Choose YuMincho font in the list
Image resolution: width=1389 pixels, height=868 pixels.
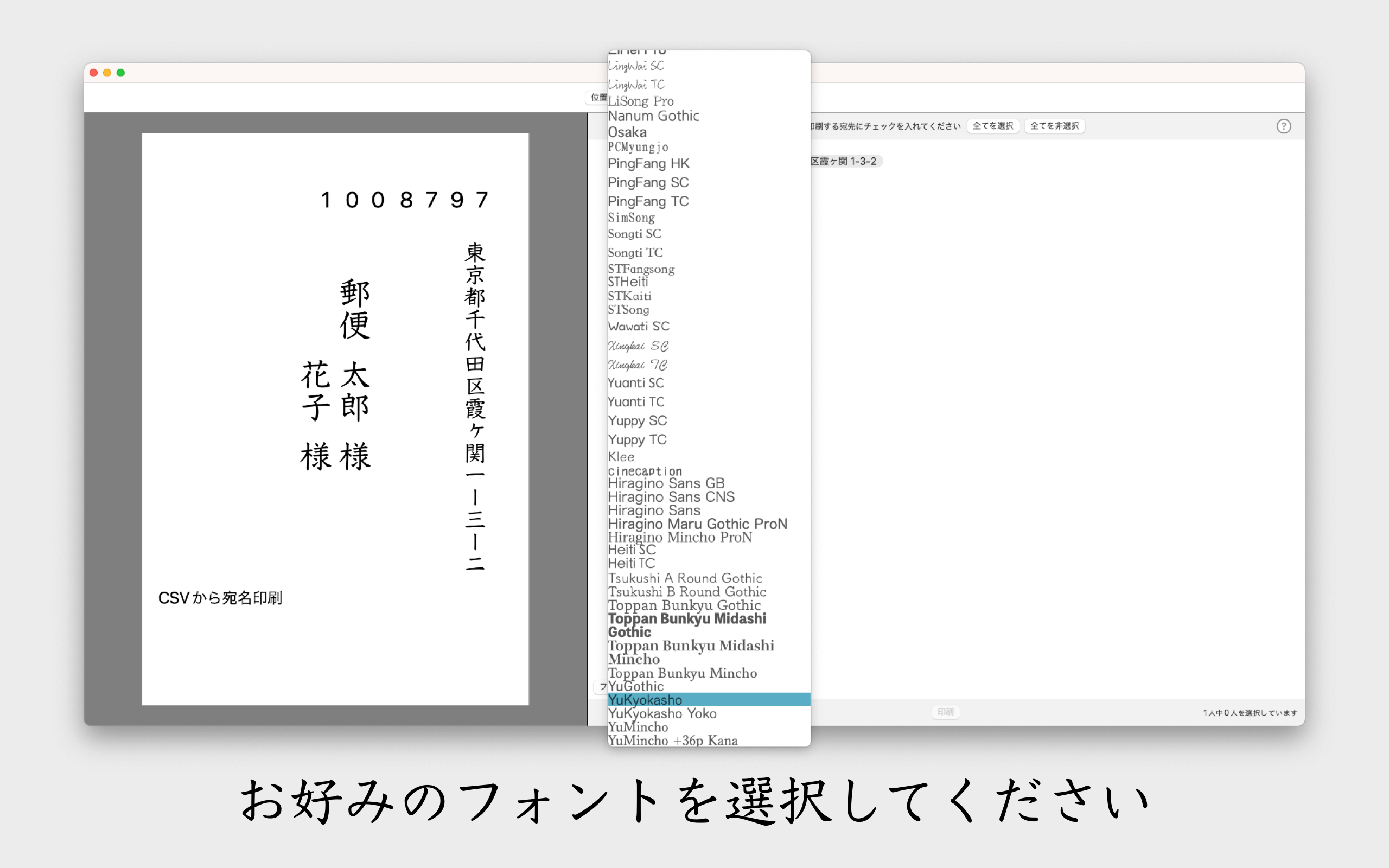click(638, 727)
